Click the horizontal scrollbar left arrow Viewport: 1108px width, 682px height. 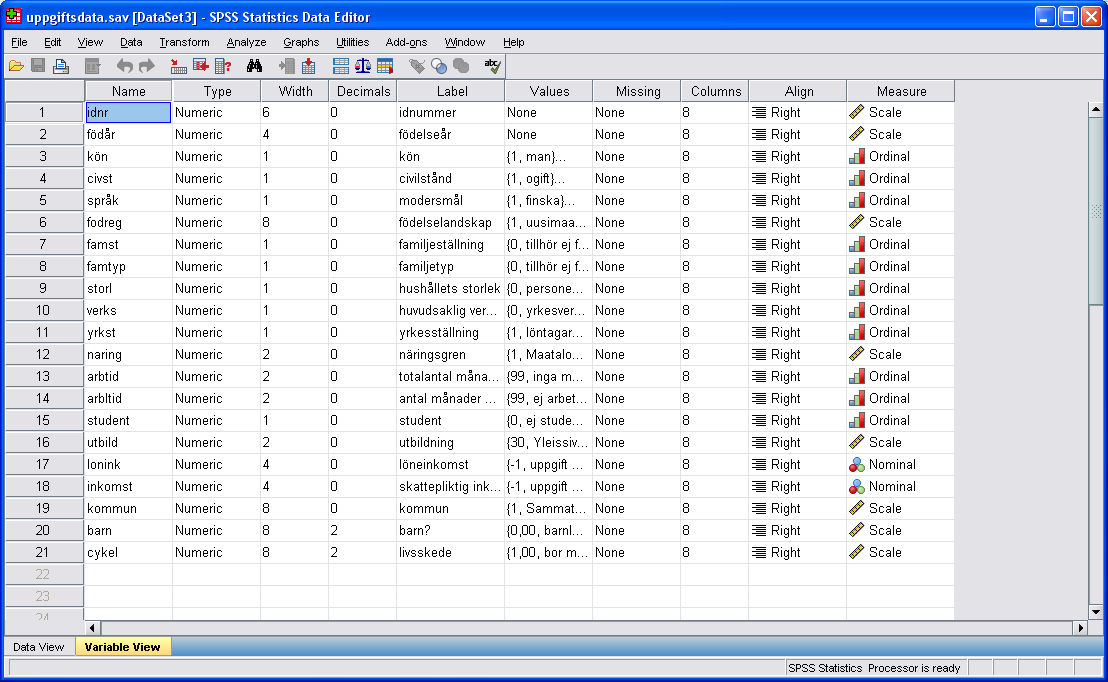coord(93,628)
